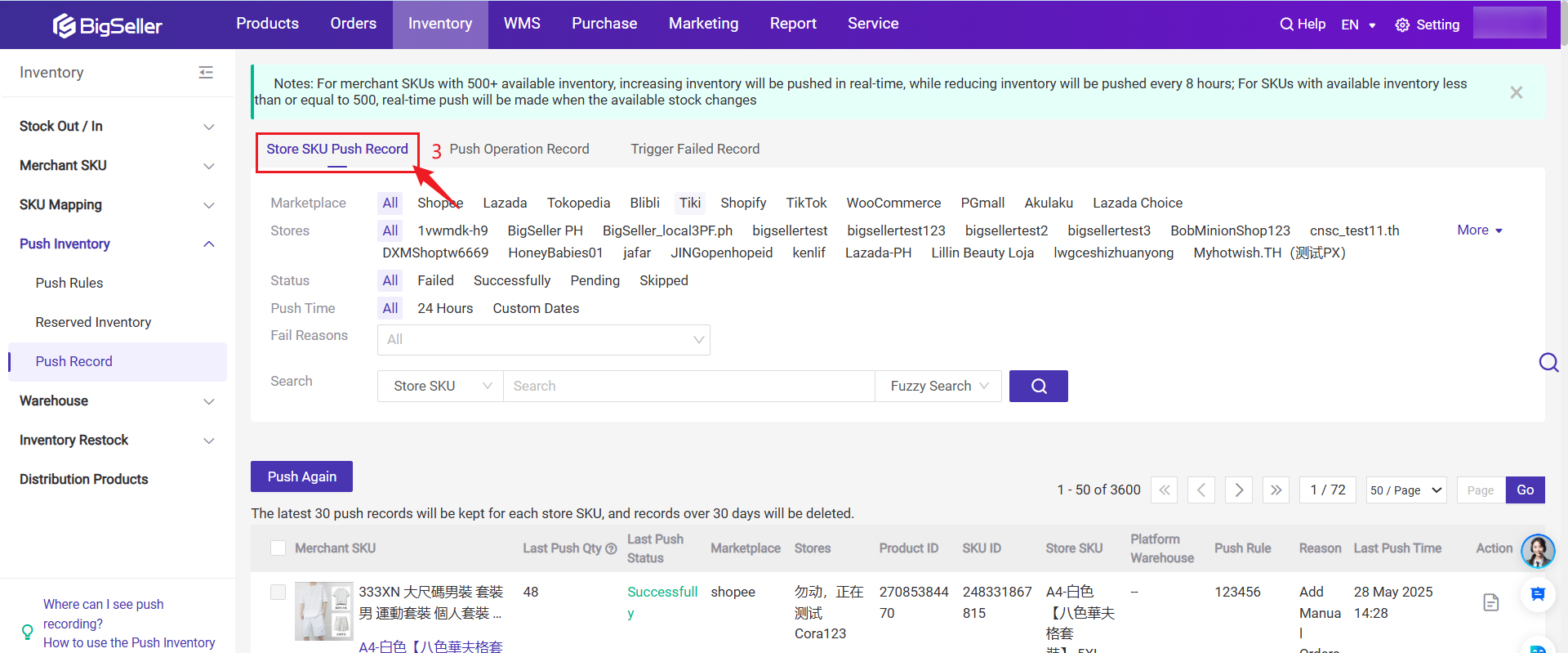Open the Store SKU search type dropdown
This screenshot has width=1568, height=653.
coord(440,386)
